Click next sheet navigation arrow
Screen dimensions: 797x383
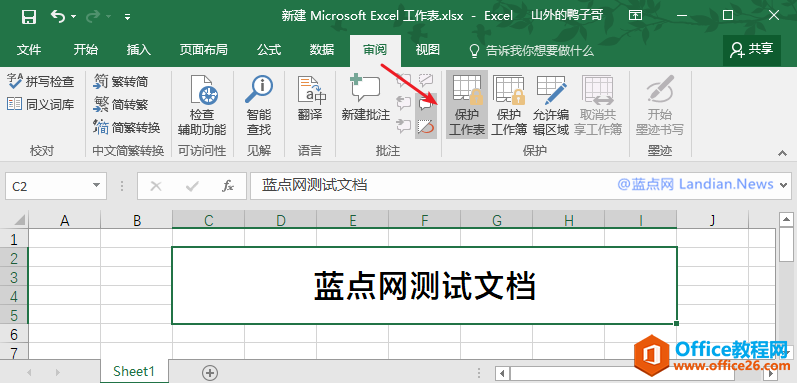(57, 372)
